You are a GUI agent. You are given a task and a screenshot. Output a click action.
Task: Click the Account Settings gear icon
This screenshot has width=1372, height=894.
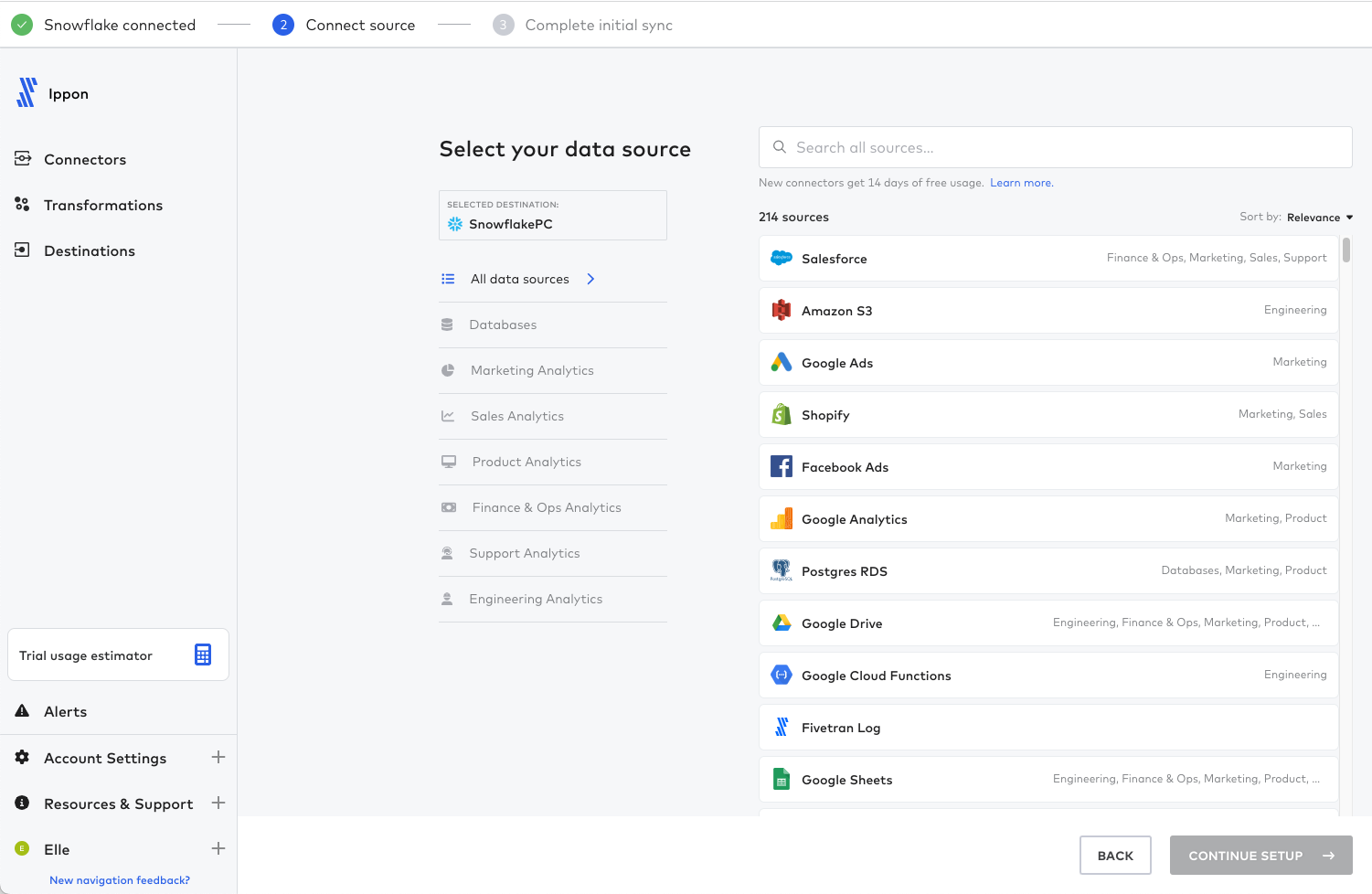pos(22,757)
